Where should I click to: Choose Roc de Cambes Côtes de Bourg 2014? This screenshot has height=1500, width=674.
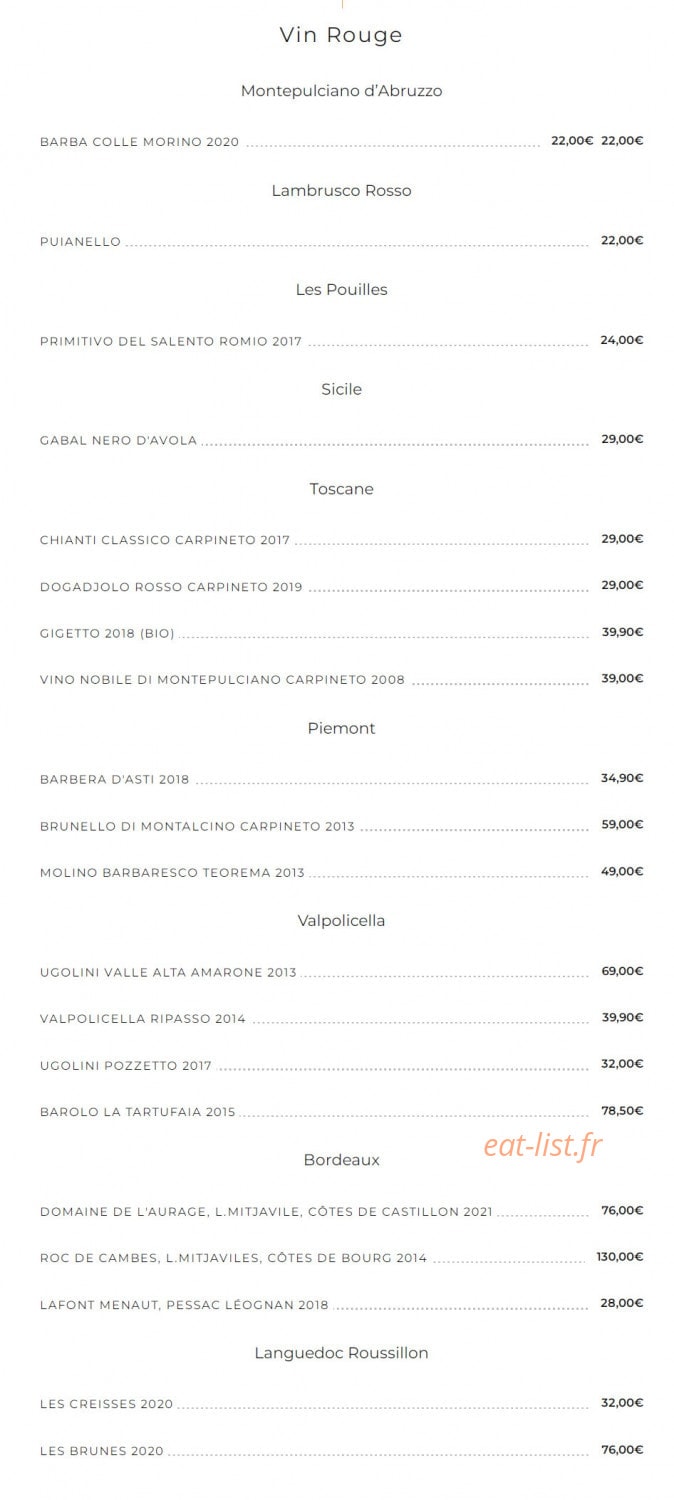[233, 1259]
